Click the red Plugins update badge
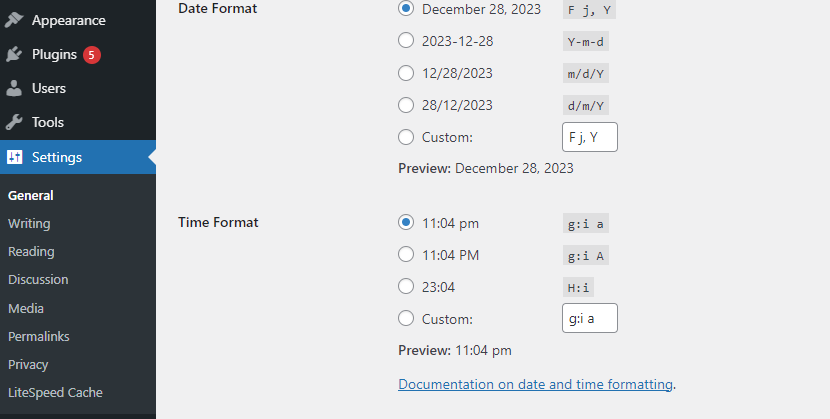 [92, 54]
